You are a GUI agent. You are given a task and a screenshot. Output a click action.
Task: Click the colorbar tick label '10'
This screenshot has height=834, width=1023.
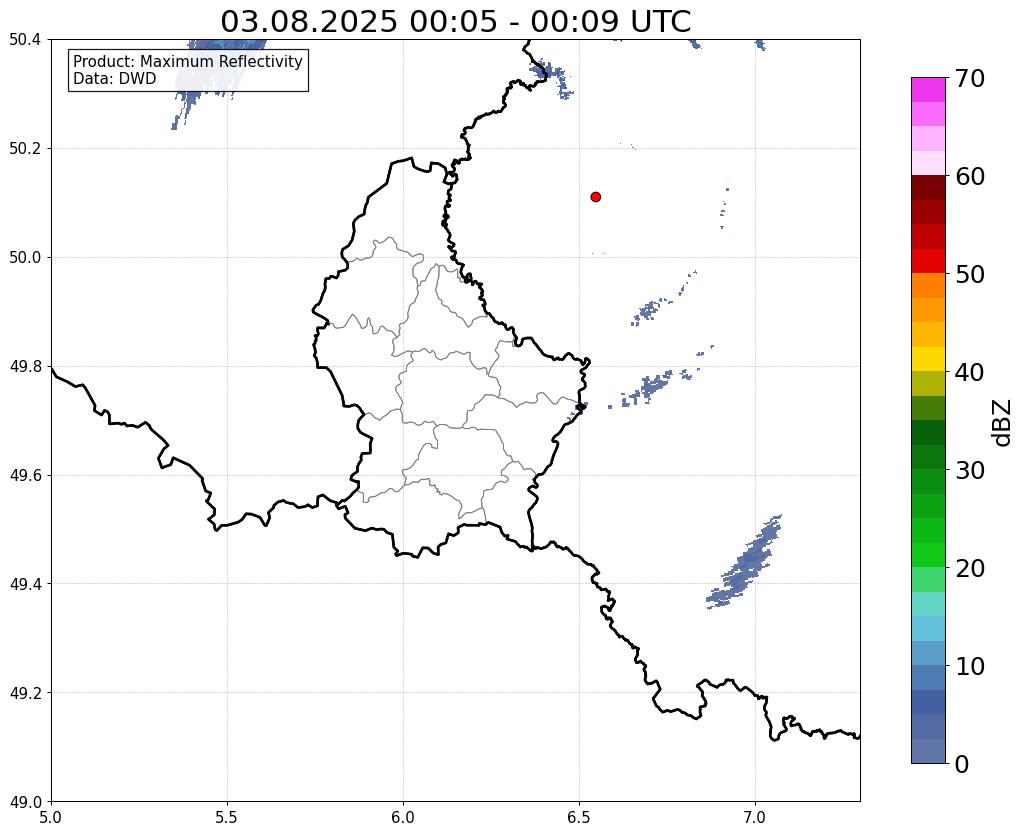tap(970, 666)
